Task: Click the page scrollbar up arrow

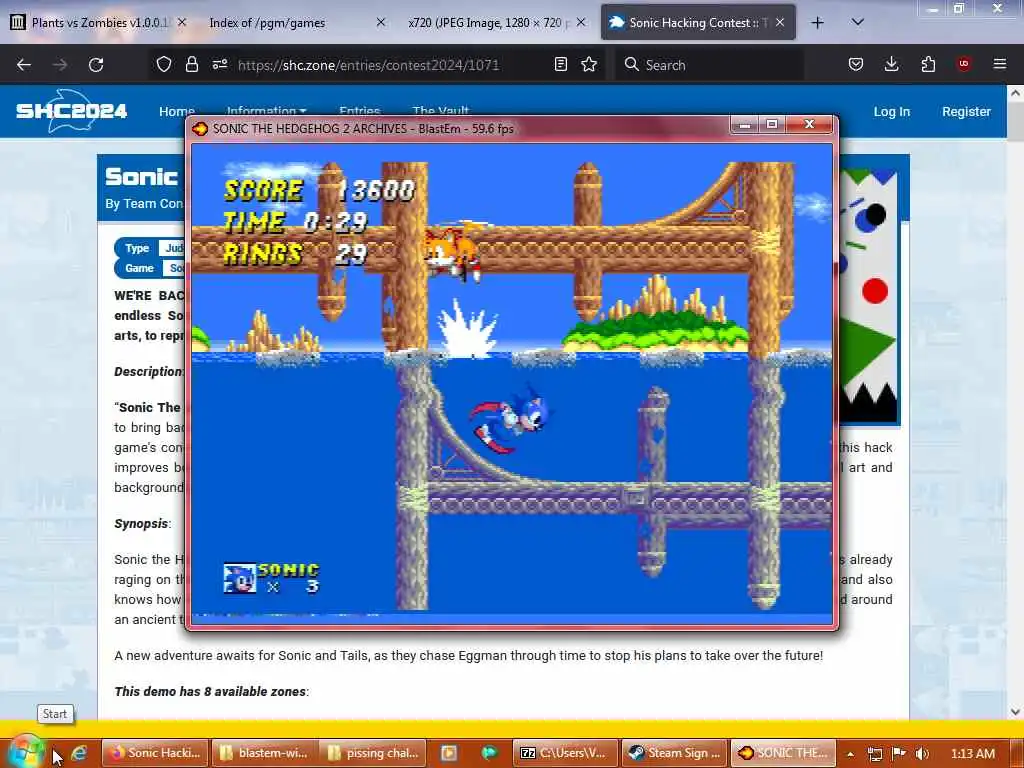Action: point(1015,93)
